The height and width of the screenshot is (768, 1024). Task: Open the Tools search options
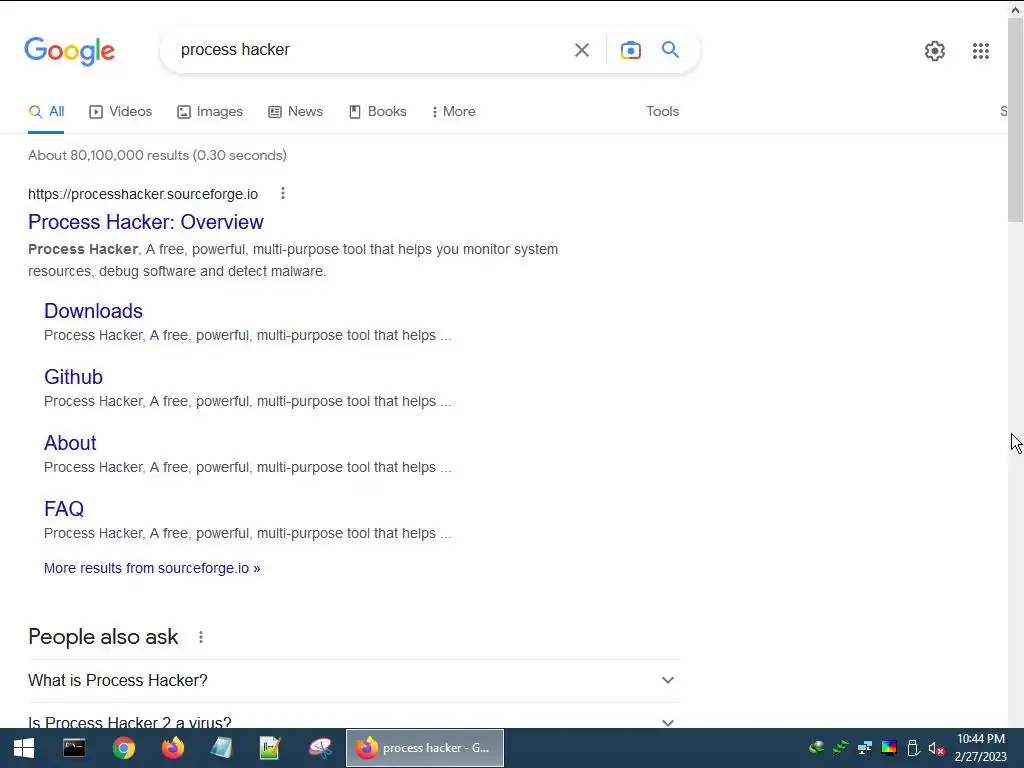click(662, 112)
